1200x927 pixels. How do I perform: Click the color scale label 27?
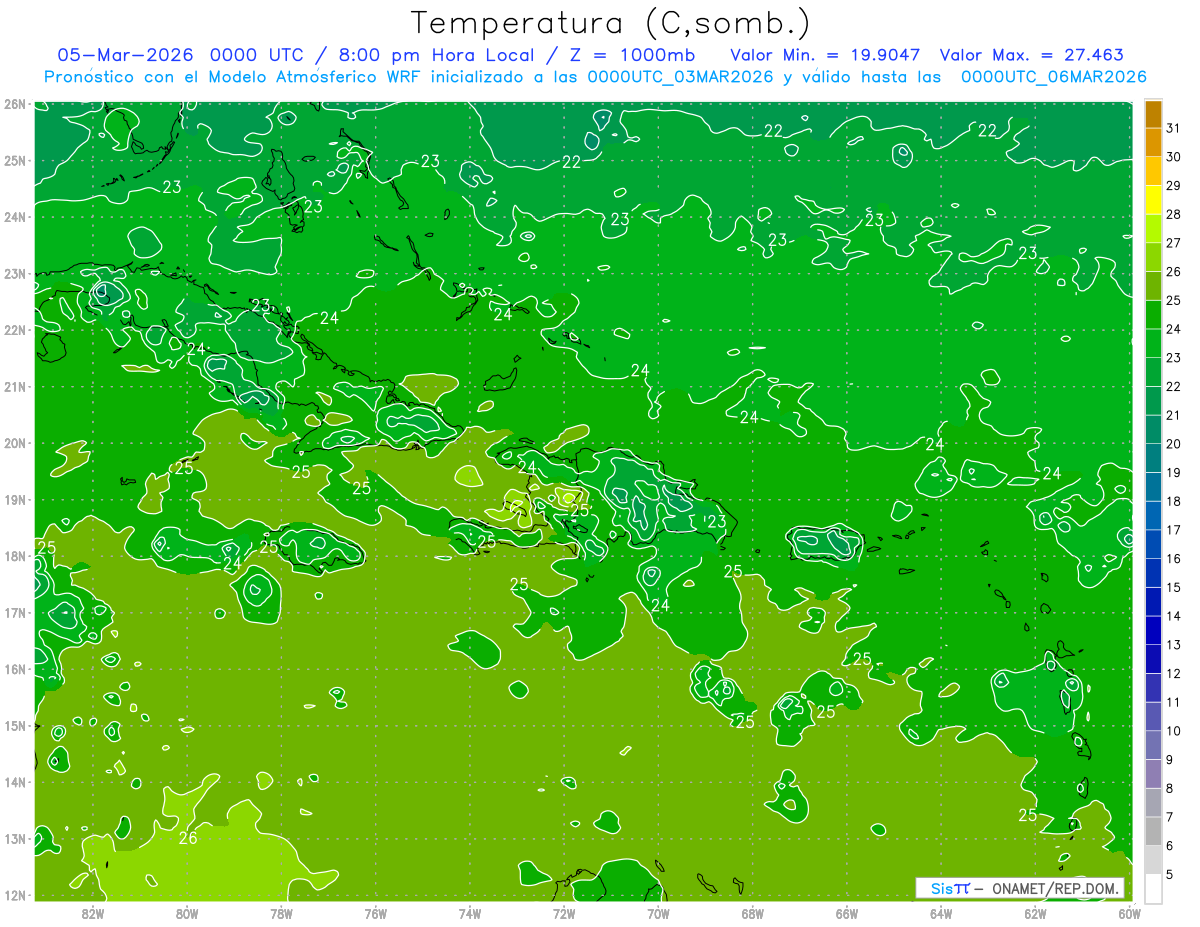click(x=1173, y=243)
